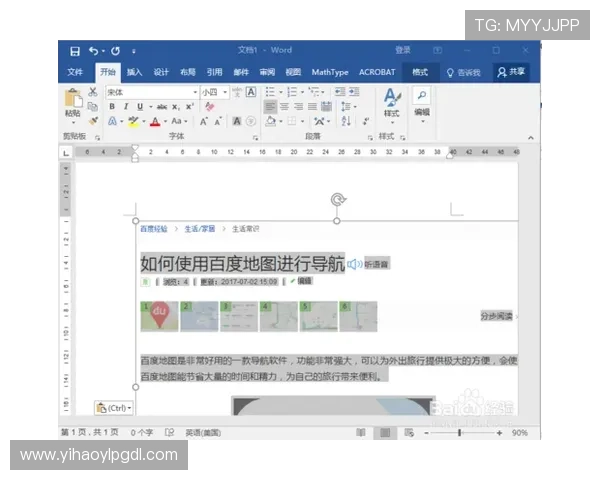The width and height of the screenshot is (600, 480).
Task: Open the 编辑 find and edit menu
Action: [x=422, y=105]
